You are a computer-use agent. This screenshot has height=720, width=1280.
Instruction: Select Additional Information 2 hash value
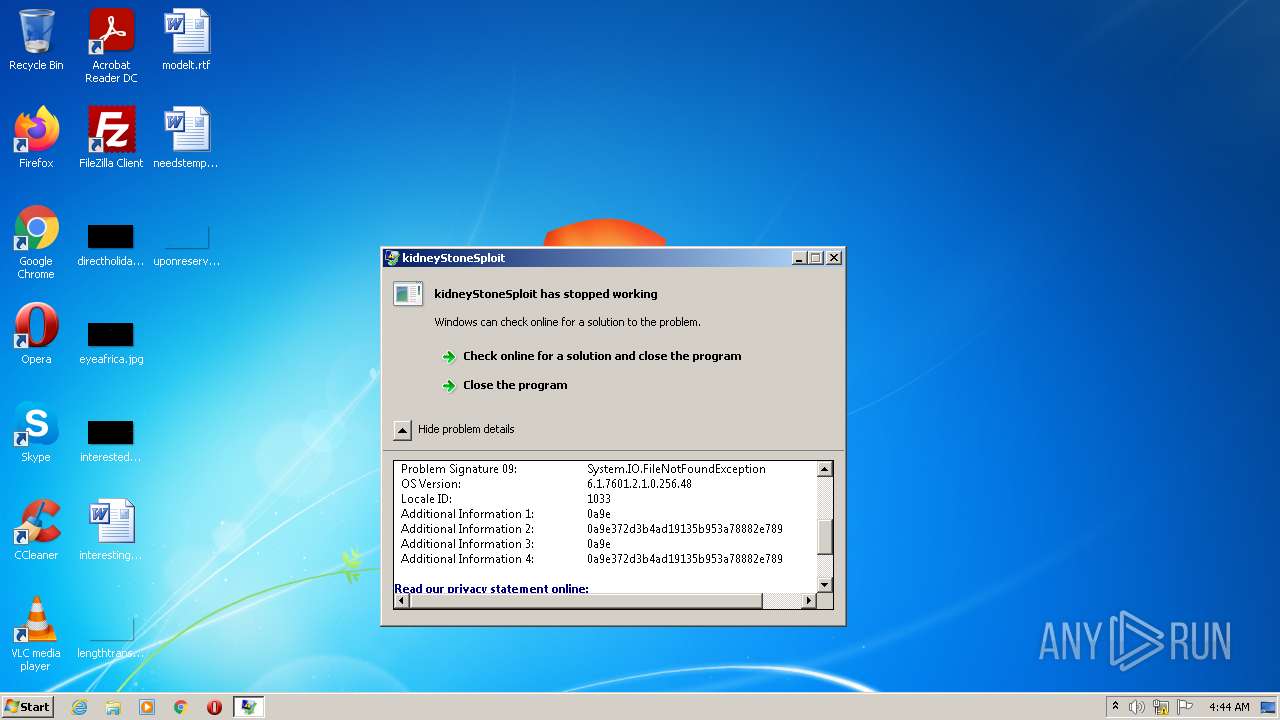coord(685,529)
